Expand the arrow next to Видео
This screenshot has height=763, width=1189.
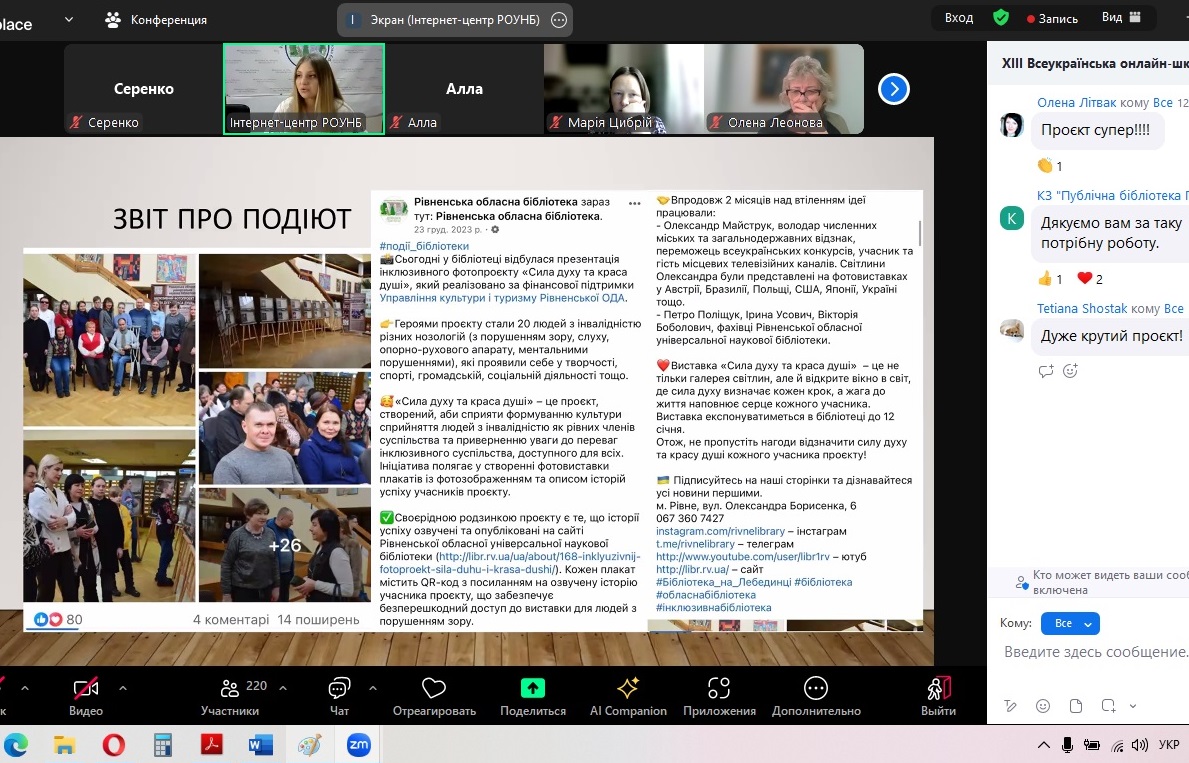pos(123,688)
